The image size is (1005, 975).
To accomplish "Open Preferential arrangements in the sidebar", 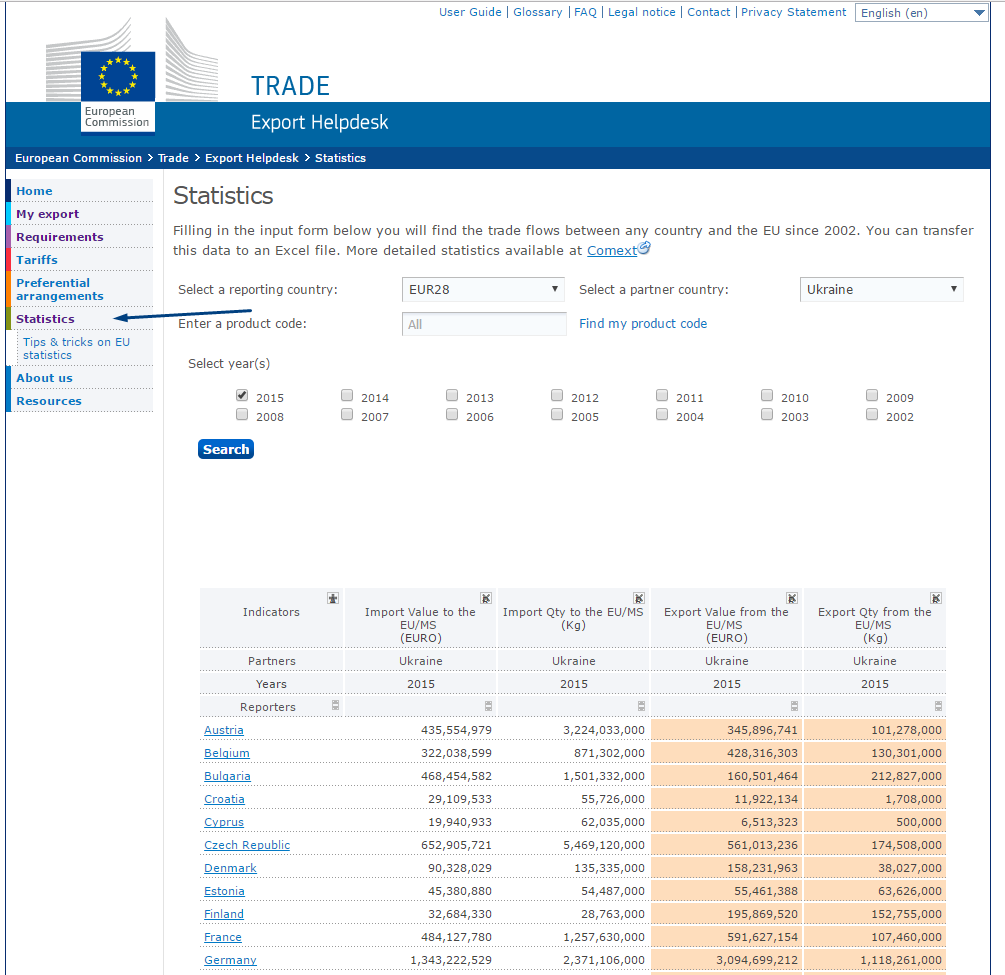I will click(x=60, y=289).
